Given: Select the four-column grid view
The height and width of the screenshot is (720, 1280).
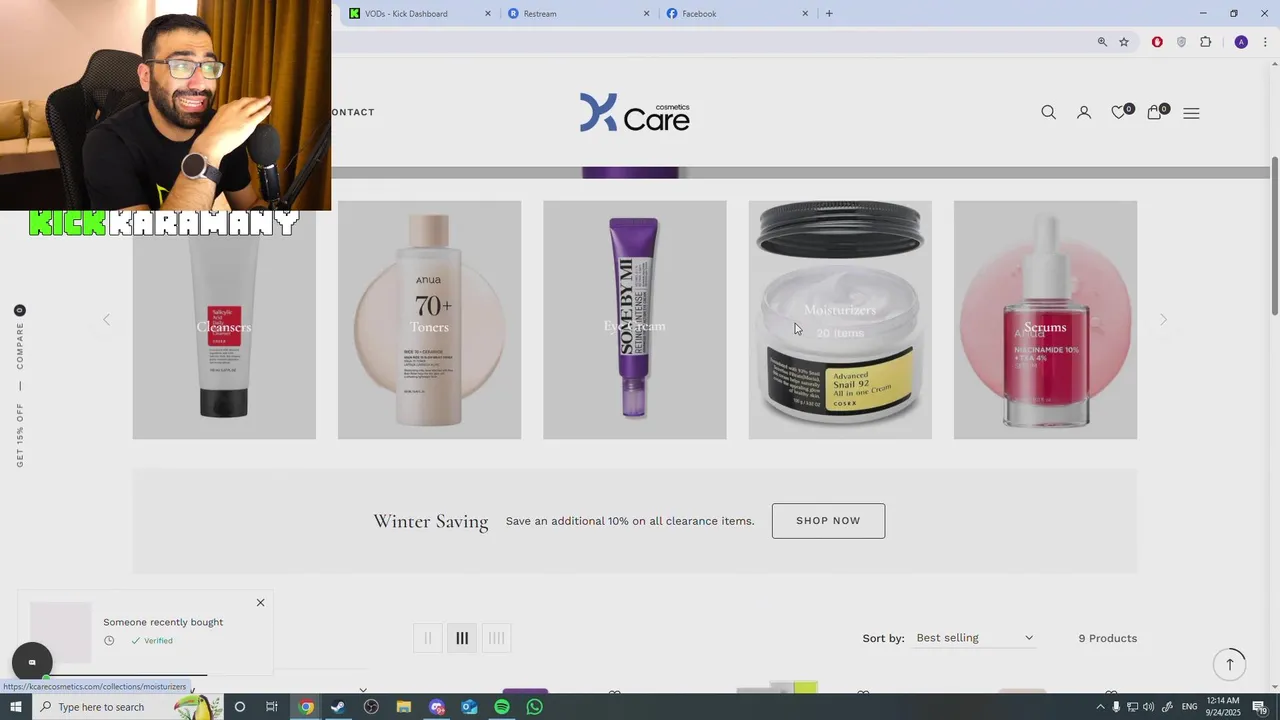Looking at the screenshot, I should point(496,638).
